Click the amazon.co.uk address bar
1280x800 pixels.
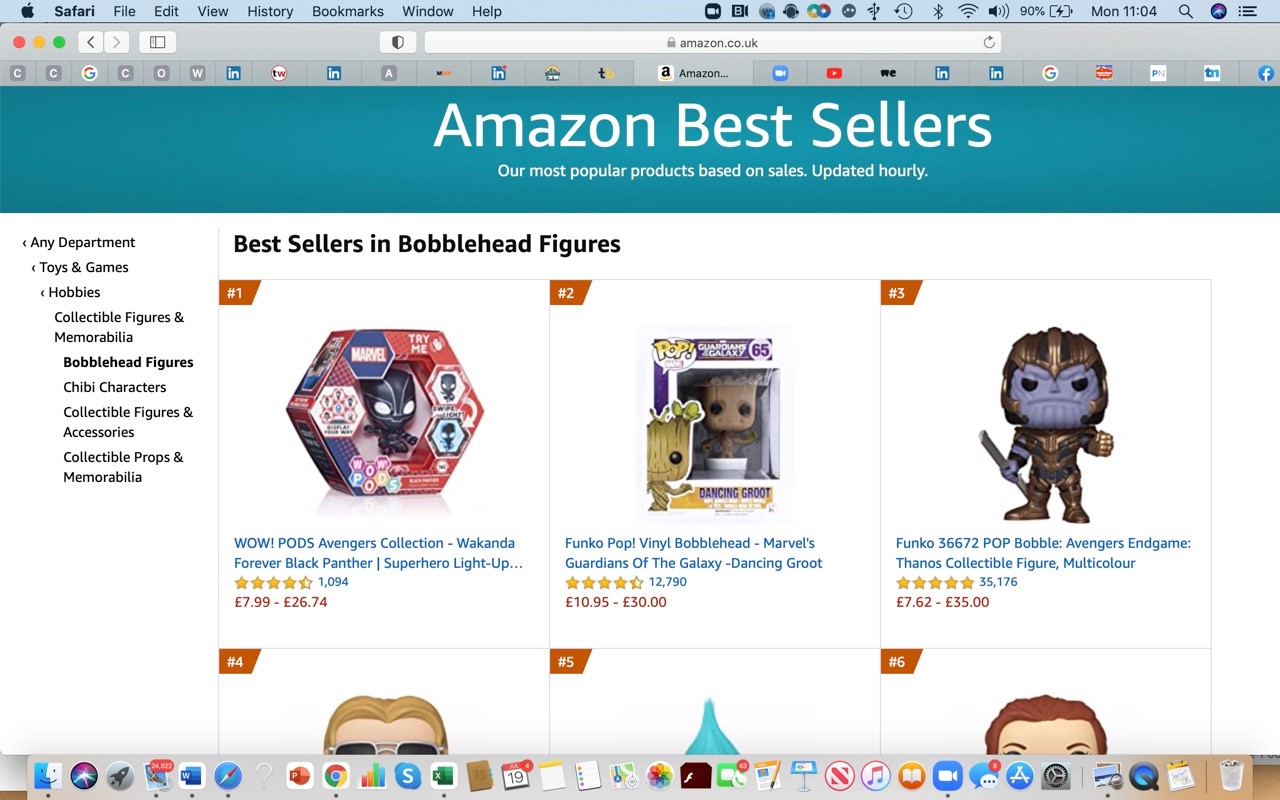click(712, 42)
